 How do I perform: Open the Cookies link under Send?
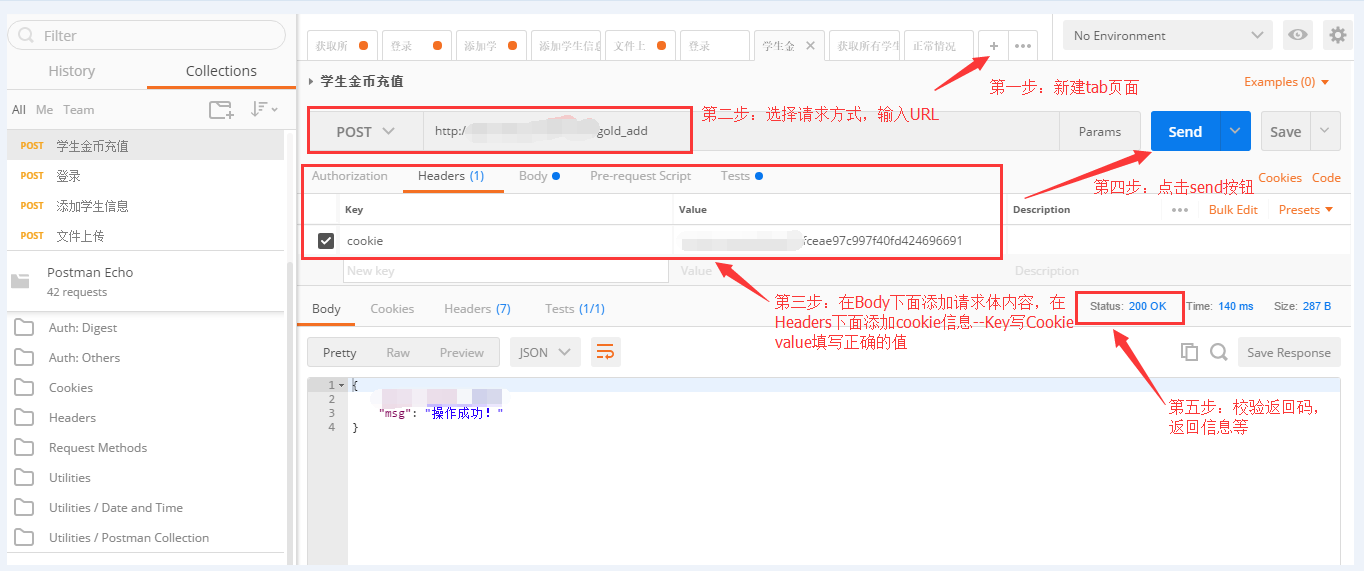(x=1280, y=178)
